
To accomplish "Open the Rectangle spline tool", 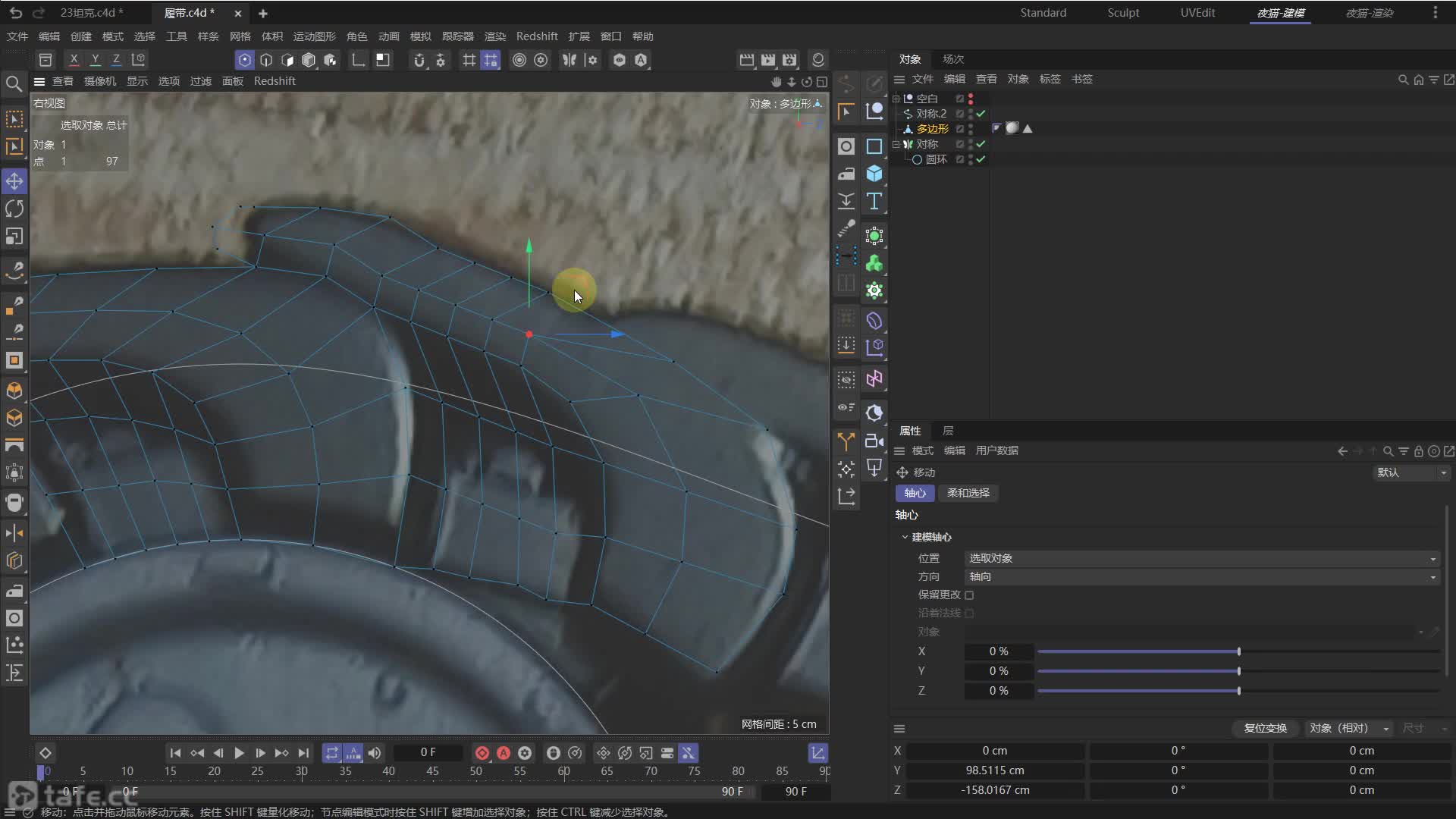I will [x=874, y=146].
